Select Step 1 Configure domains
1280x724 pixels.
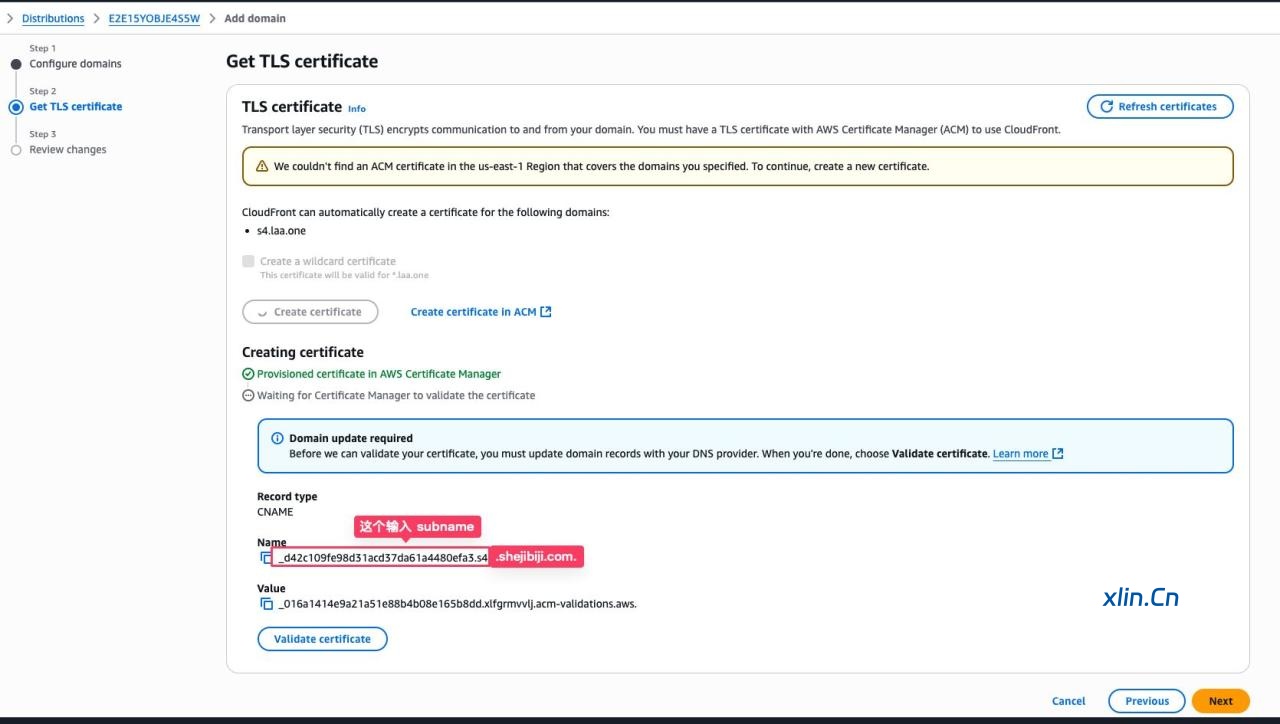75,64
